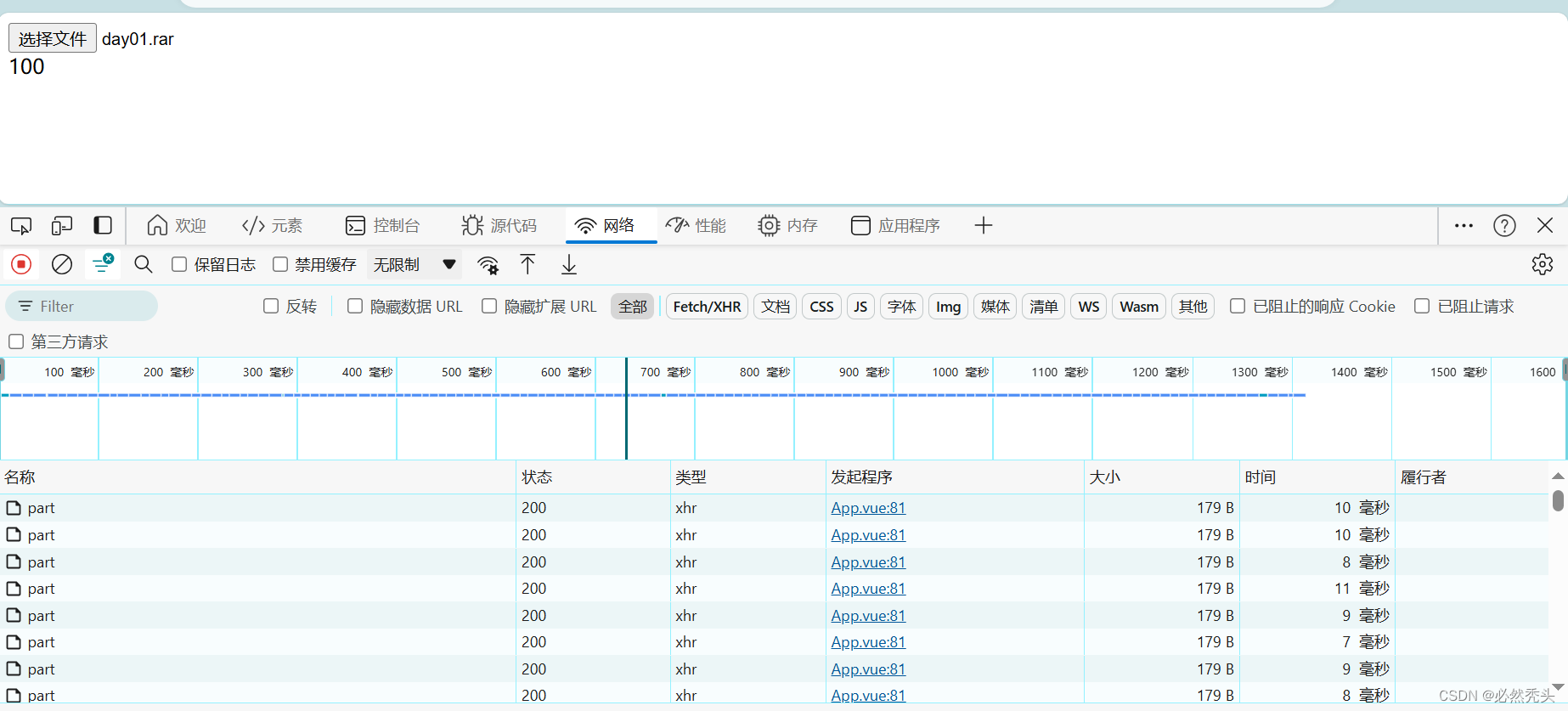Open DevTools more options ellipsis
Screen dimensions: 1568x711
pyautogui.click(x=1464, y=225)
